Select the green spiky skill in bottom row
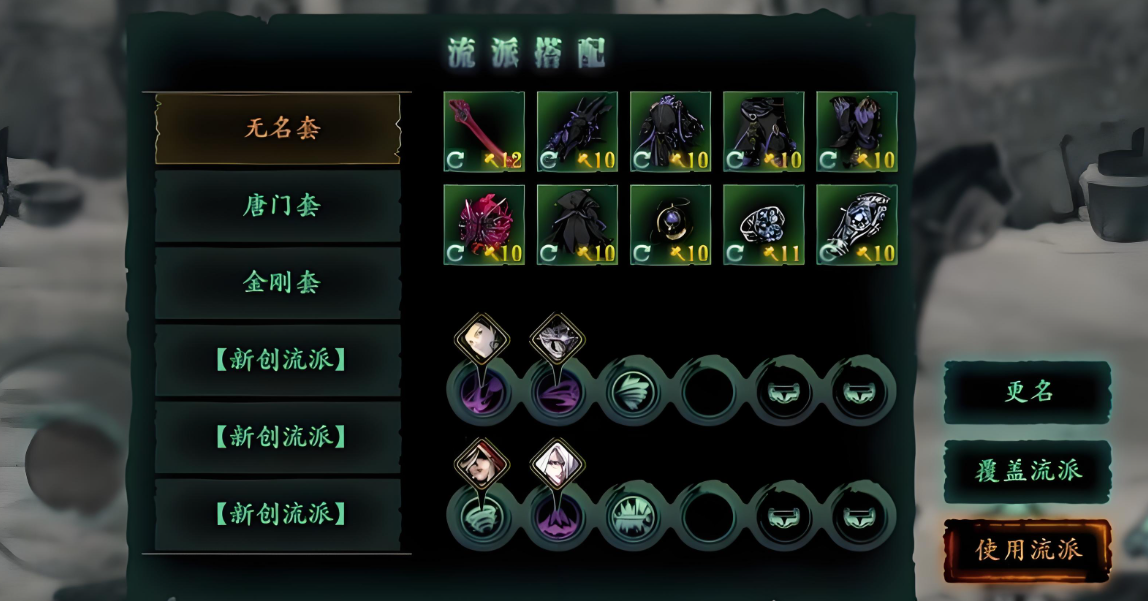The height and width of the screenshot is (601, 1148). point(632,515)
